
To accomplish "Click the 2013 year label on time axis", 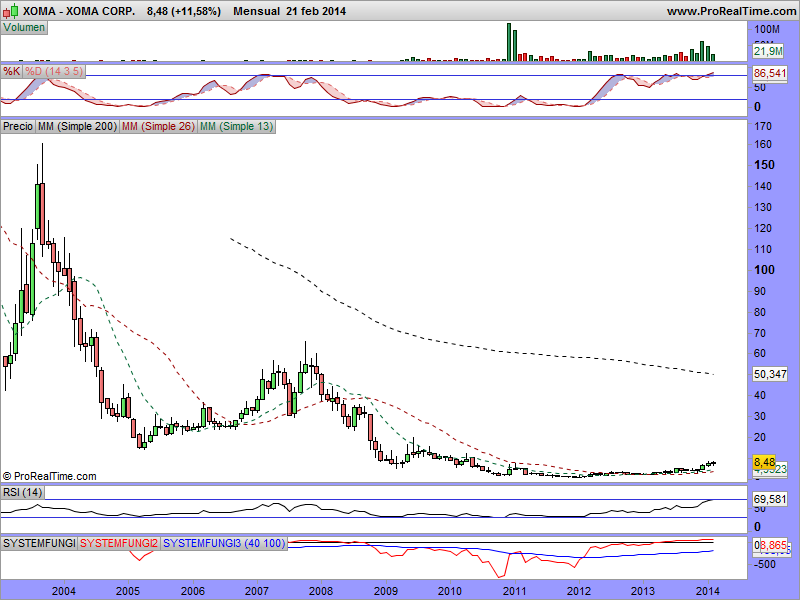I will click(x=644, y=591).
